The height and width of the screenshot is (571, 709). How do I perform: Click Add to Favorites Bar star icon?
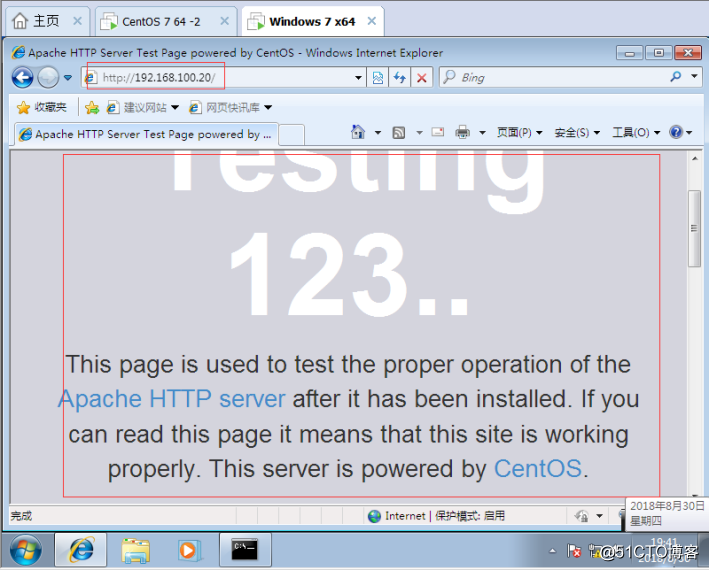[x=92, y=107]
